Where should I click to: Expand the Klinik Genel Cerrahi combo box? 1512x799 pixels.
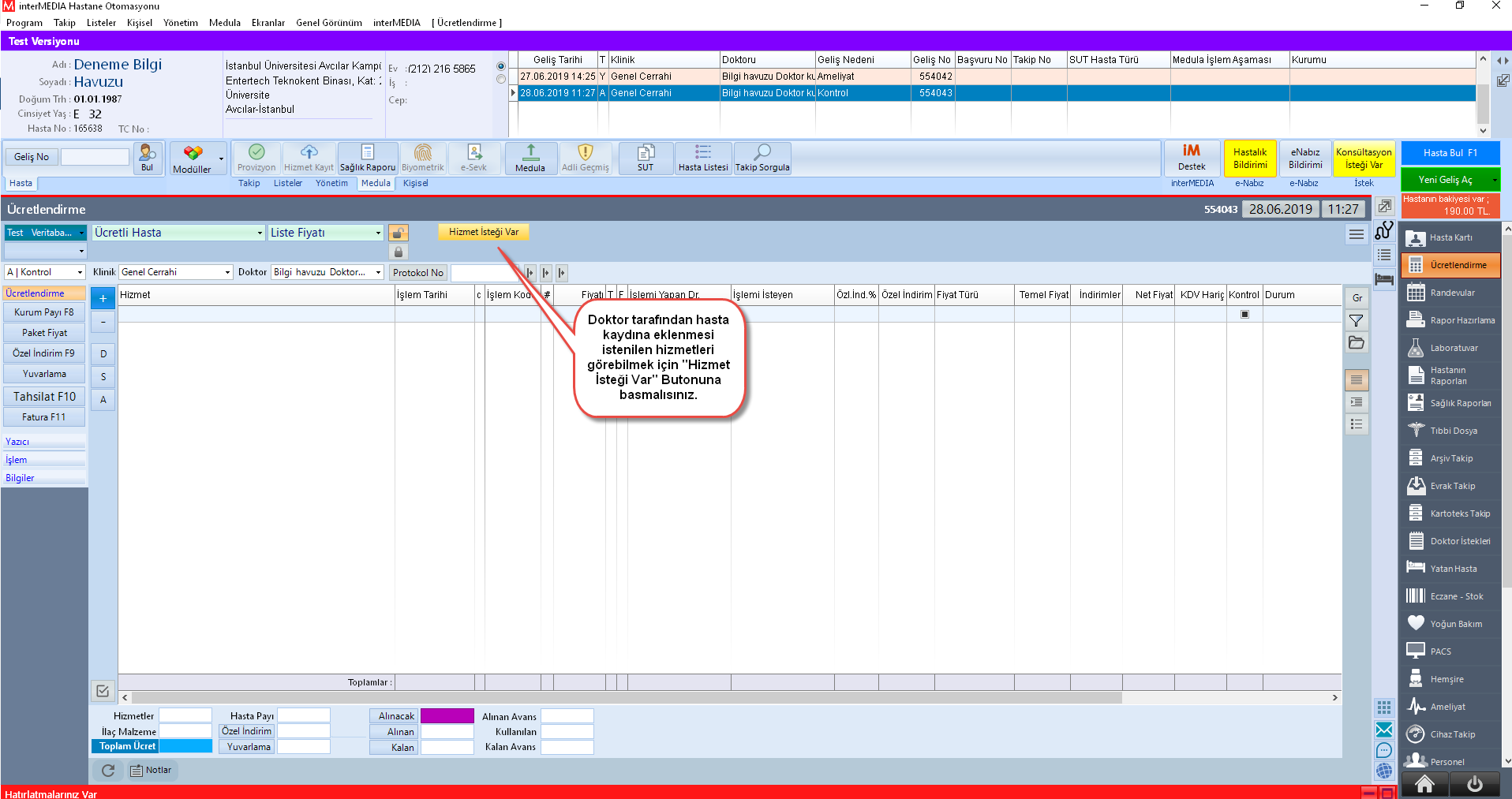tap(227, 272)
